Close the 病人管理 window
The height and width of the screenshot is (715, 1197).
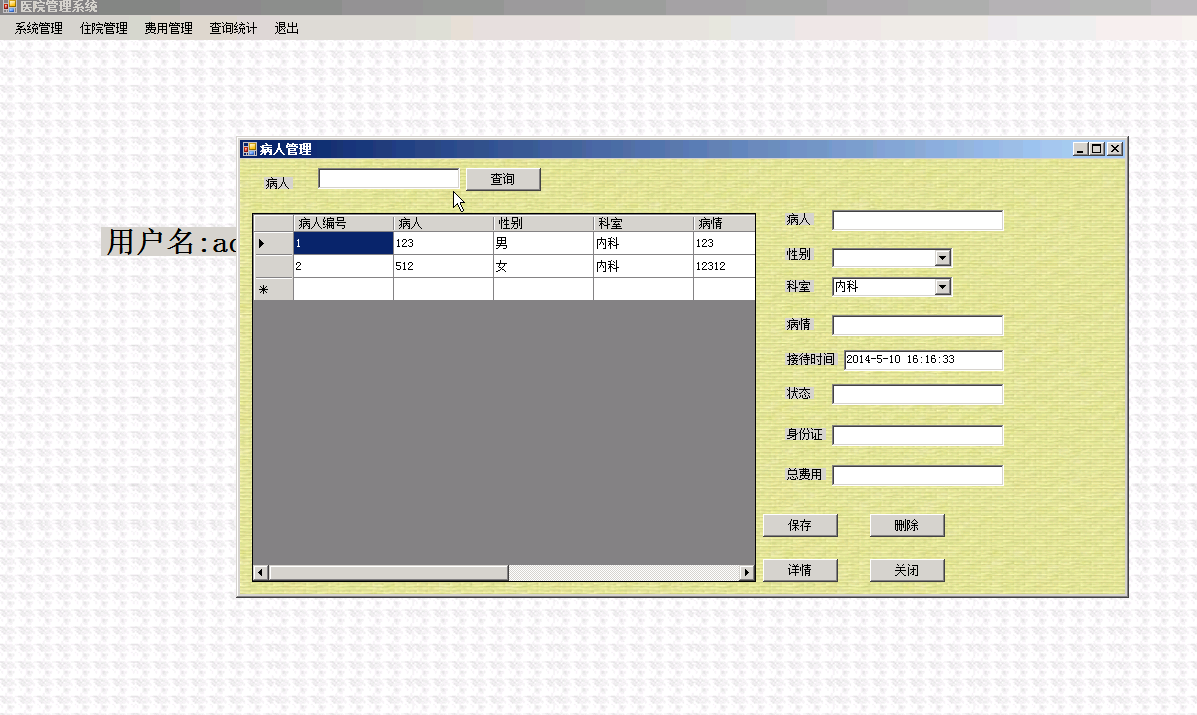tap(1115, 149)
